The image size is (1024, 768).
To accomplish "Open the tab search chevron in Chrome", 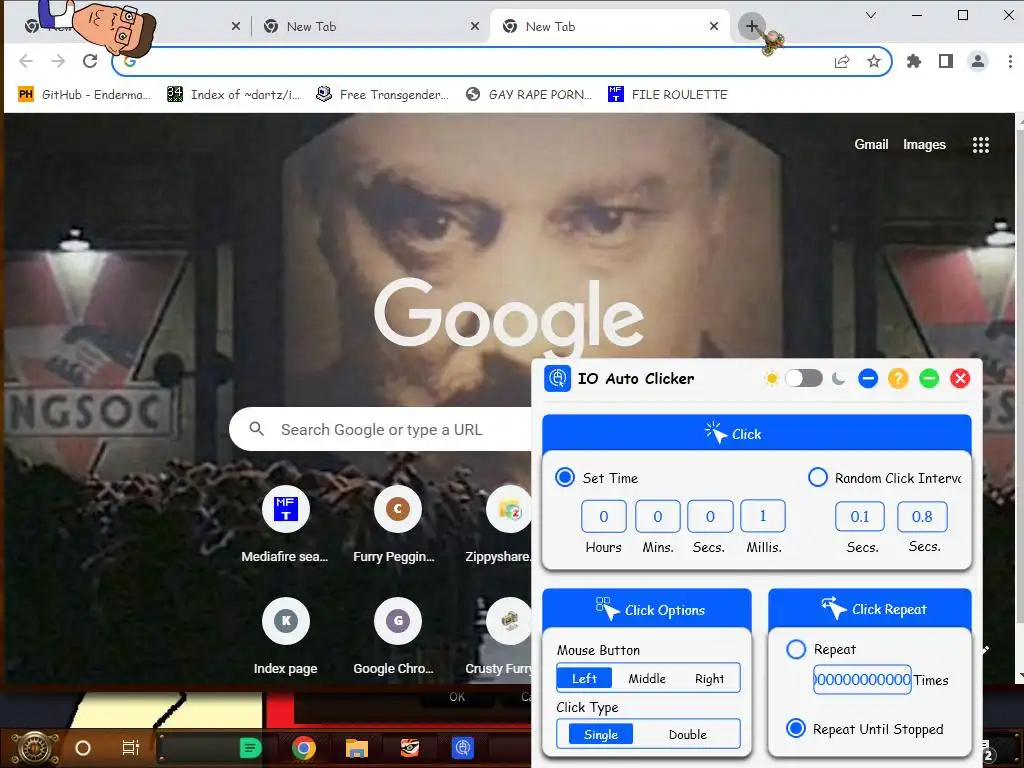I will [871, 15].
